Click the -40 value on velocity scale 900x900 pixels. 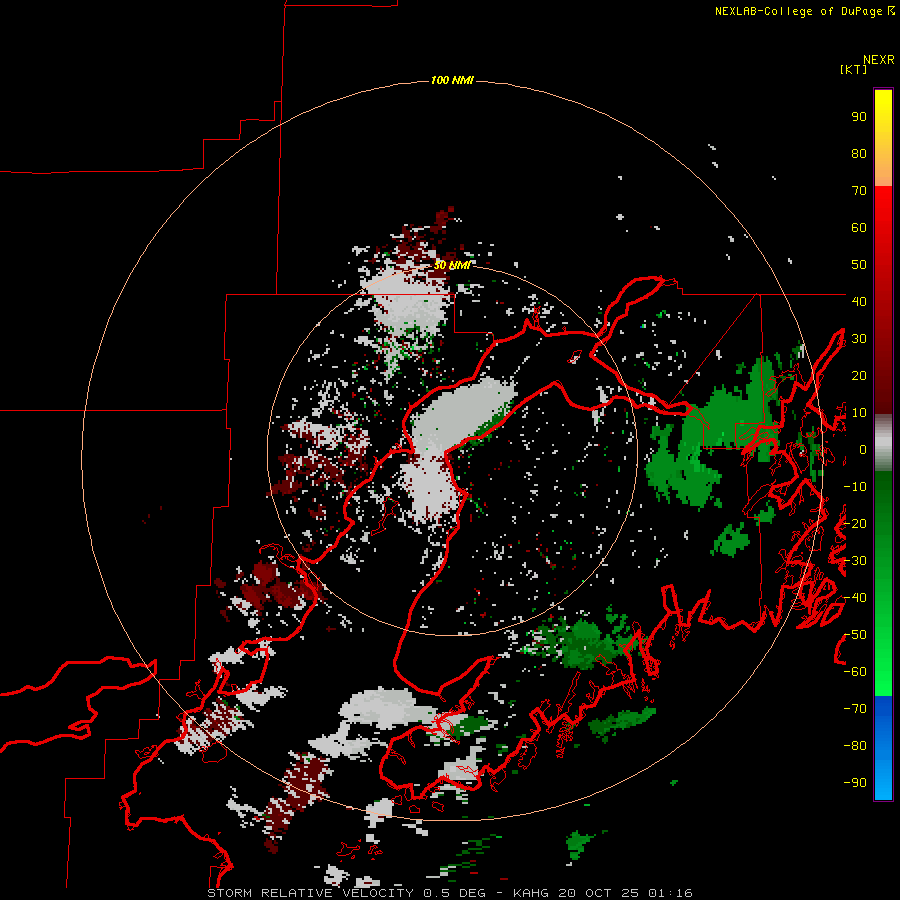click(855, 598)
